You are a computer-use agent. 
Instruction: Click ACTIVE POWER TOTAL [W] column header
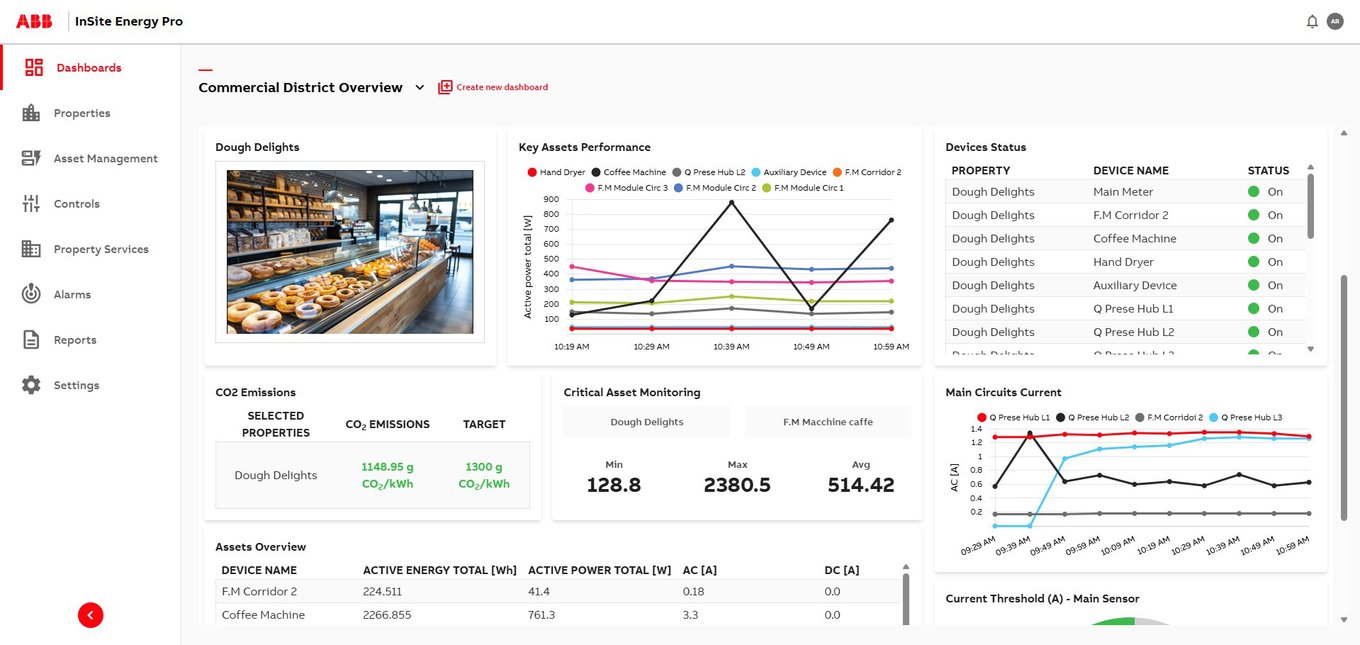pos(599,570)
